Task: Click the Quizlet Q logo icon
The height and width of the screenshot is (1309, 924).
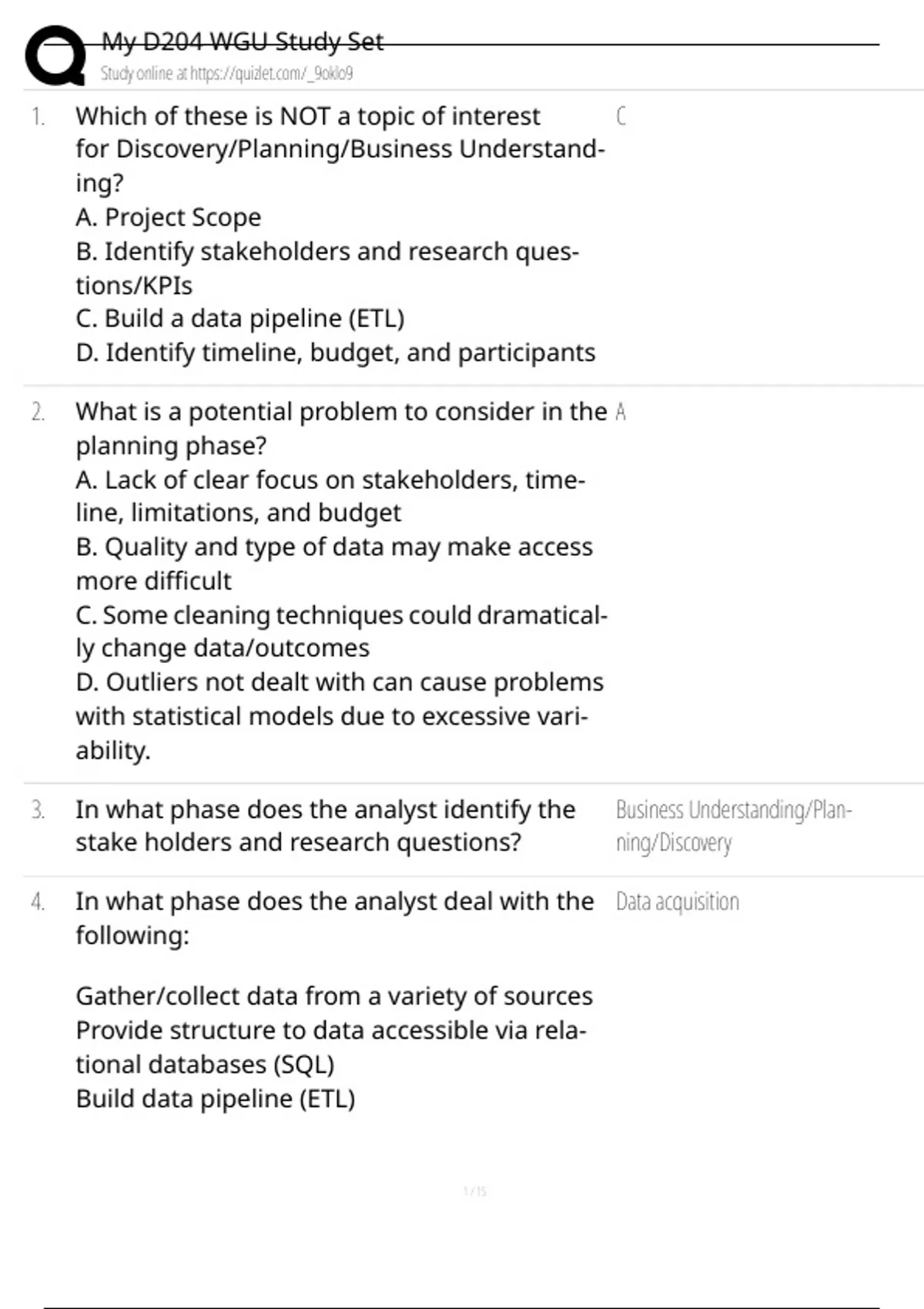Action: tap(55, 55)
